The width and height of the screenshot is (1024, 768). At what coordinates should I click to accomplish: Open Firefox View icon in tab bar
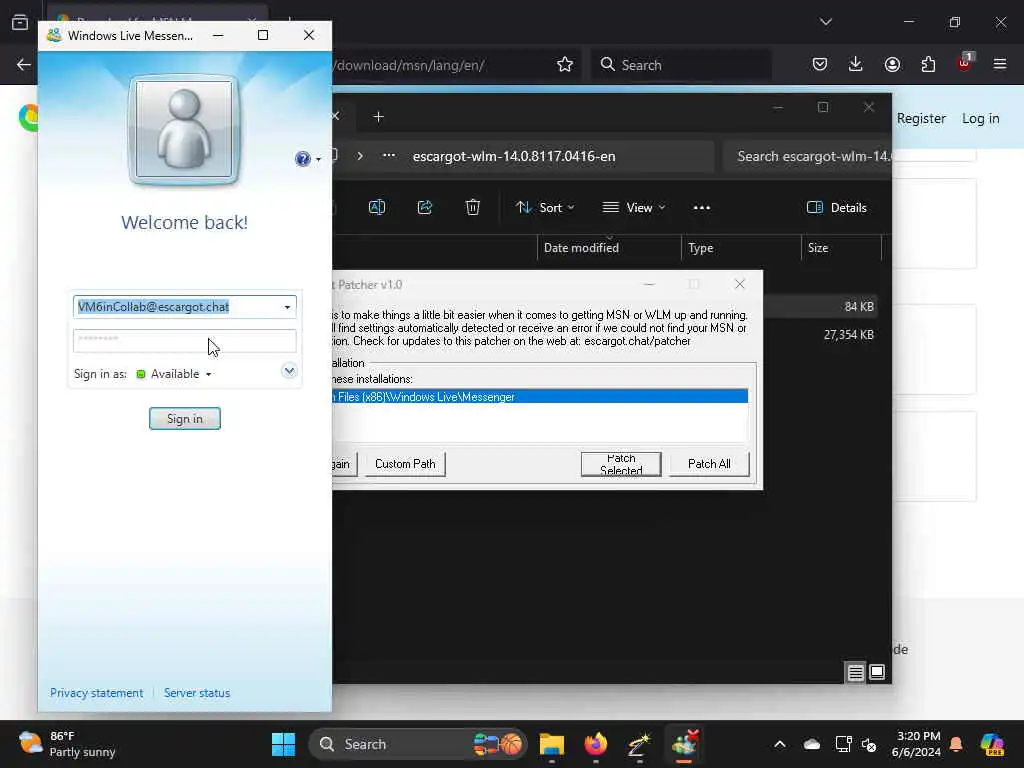[x=20, y=22]
